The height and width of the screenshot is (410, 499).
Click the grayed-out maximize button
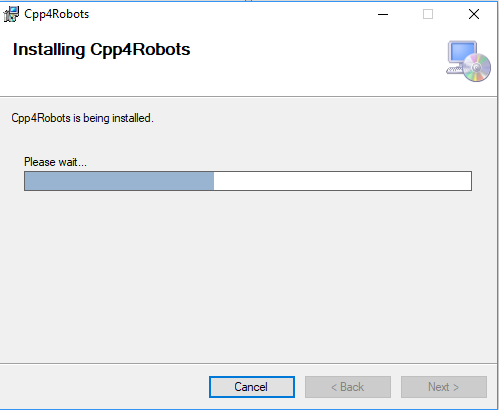pyautogui.click(x=428, y=14)
